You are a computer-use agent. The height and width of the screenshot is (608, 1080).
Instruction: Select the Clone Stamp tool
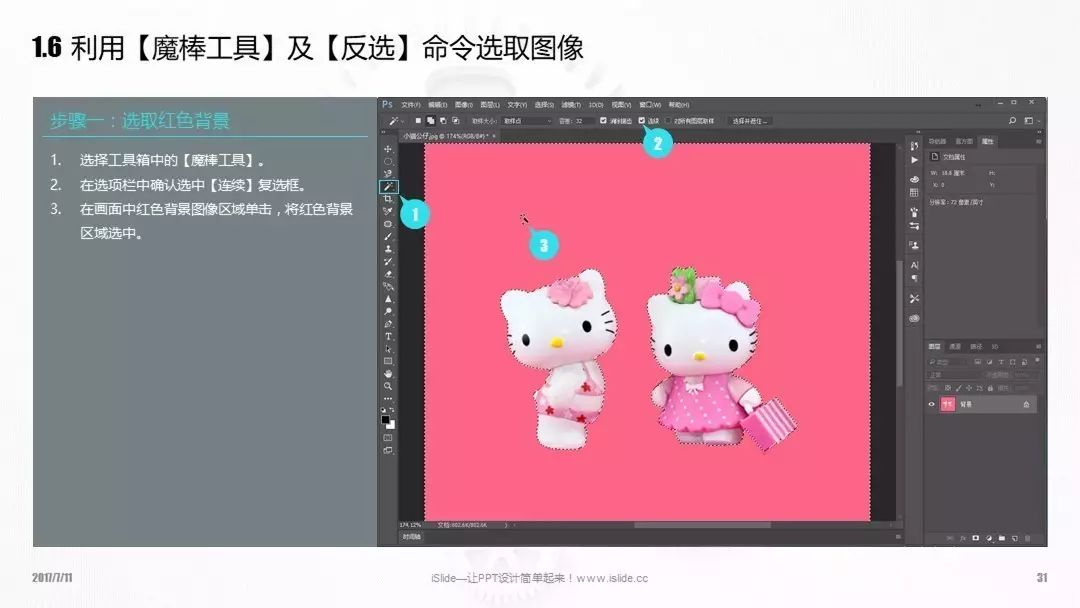(x=388, y=249)
